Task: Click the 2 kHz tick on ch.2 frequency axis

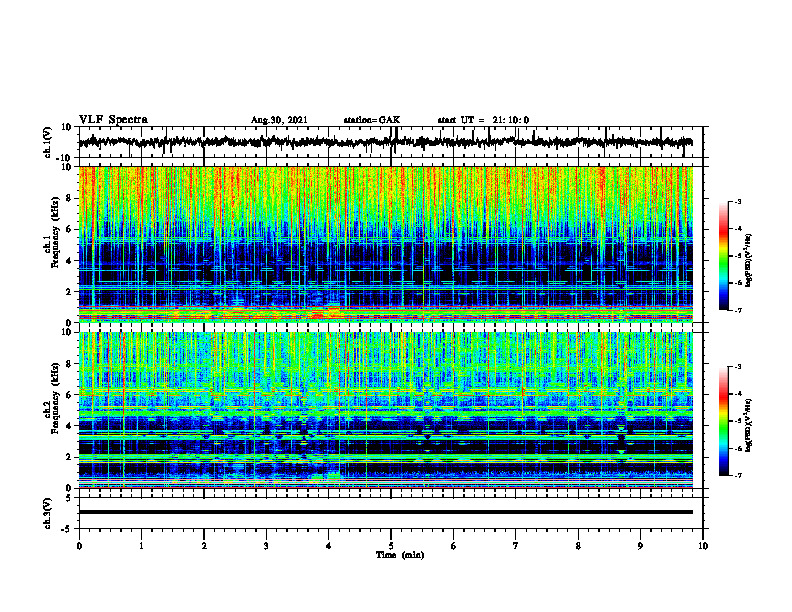Action: 70,457
